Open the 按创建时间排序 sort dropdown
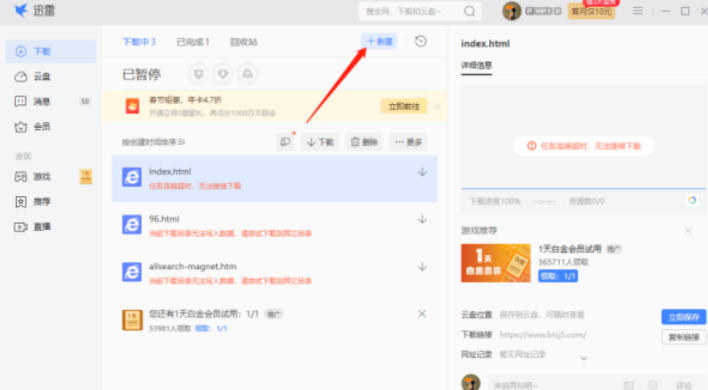 click(153, 142)
